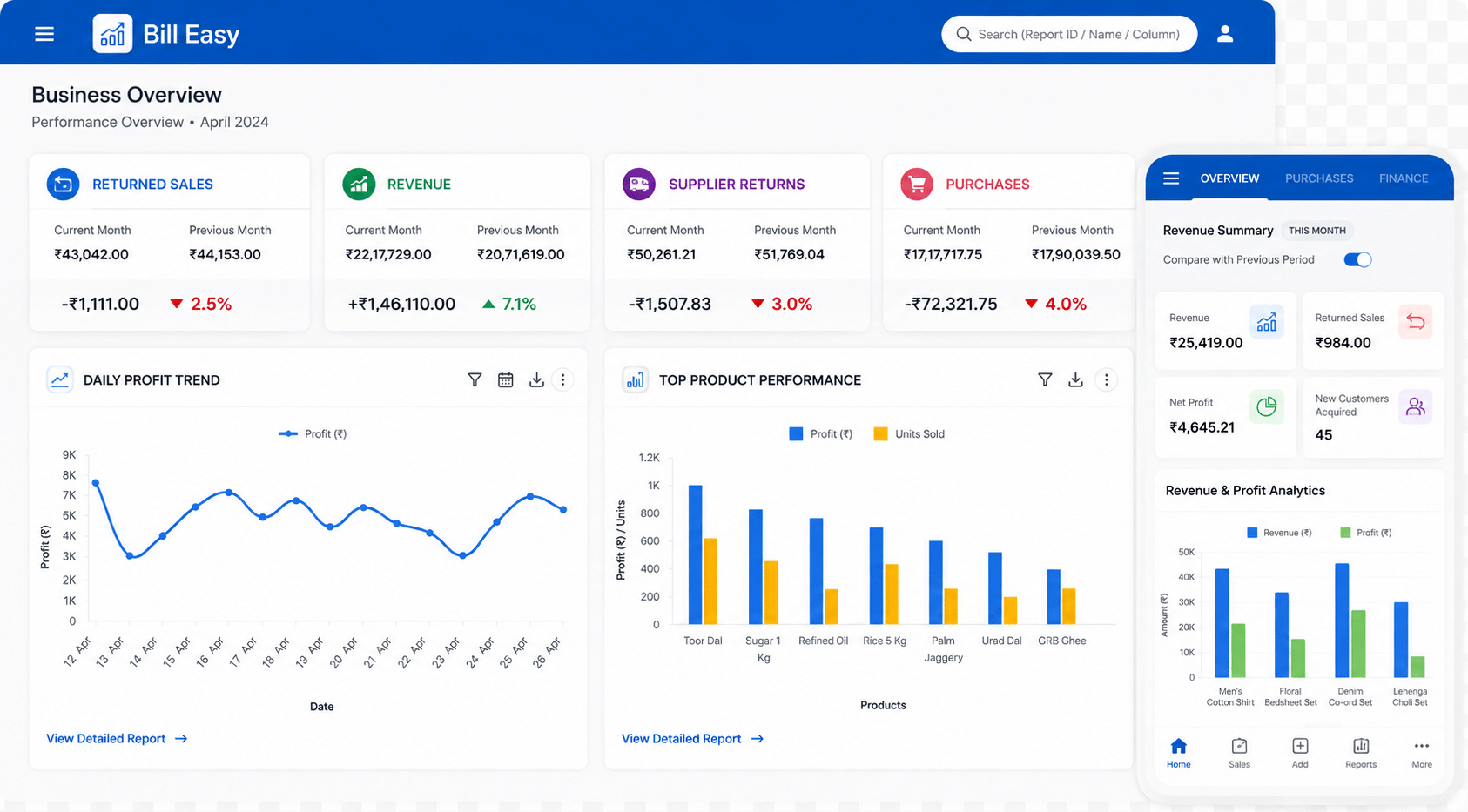Click the Supplier Returns truck icon
This screenshot has height=812, width=1468.
click(x=639, y=184)
